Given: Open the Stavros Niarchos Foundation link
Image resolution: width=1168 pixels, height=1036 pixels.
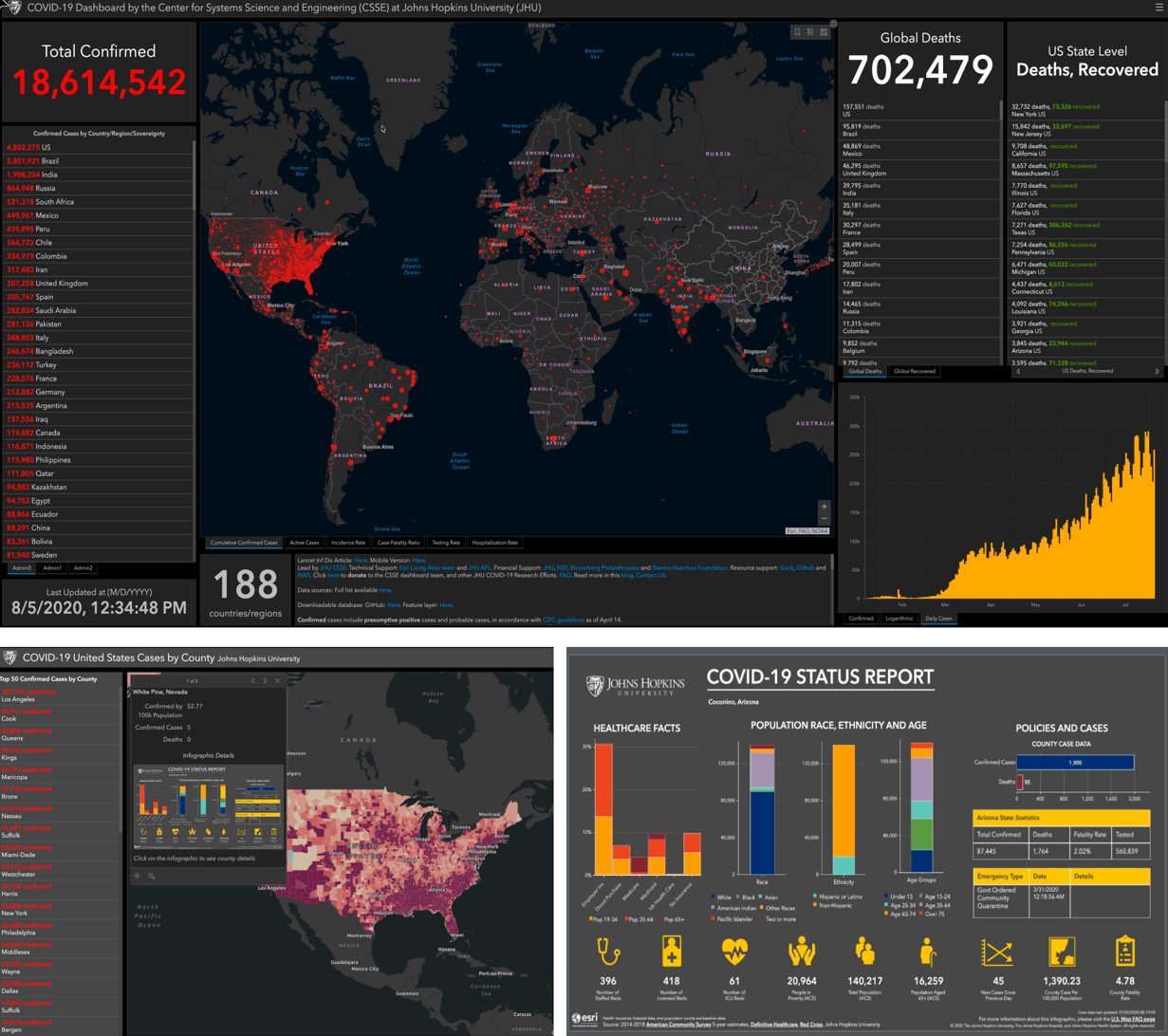Looking at the screenshot, I should (x=690, y=567).
